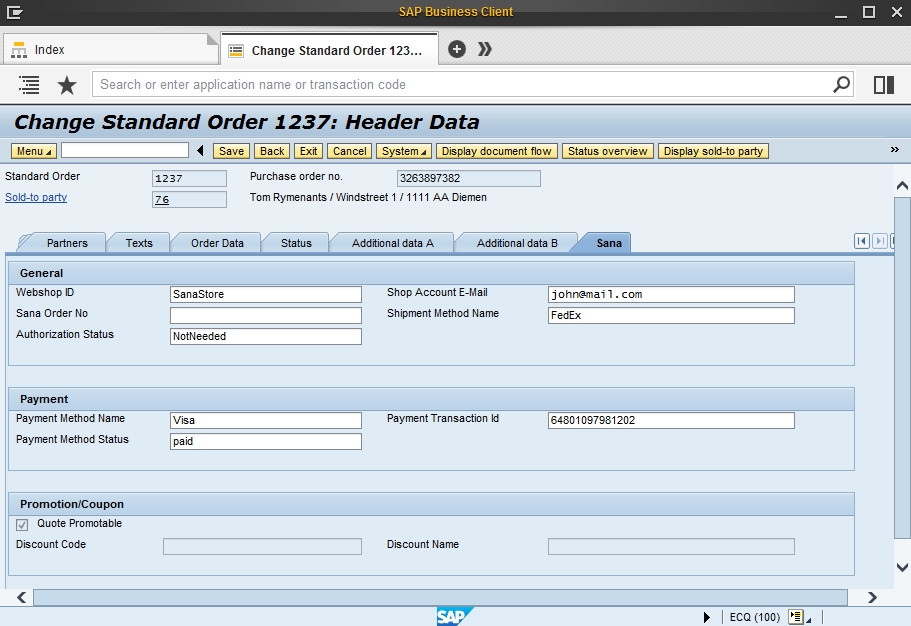Open the hamburger menu list icon
Screen dimensions: 911x626
[29, 84]
